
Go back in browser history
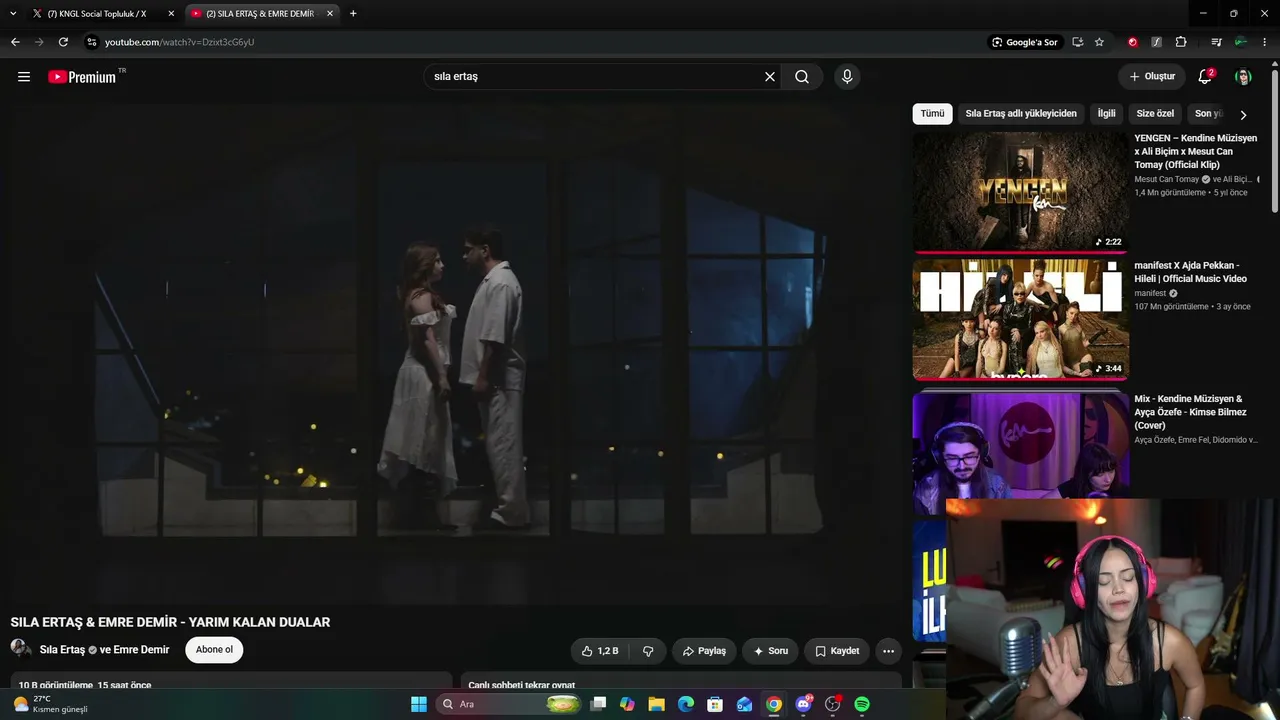coord(15,42)
